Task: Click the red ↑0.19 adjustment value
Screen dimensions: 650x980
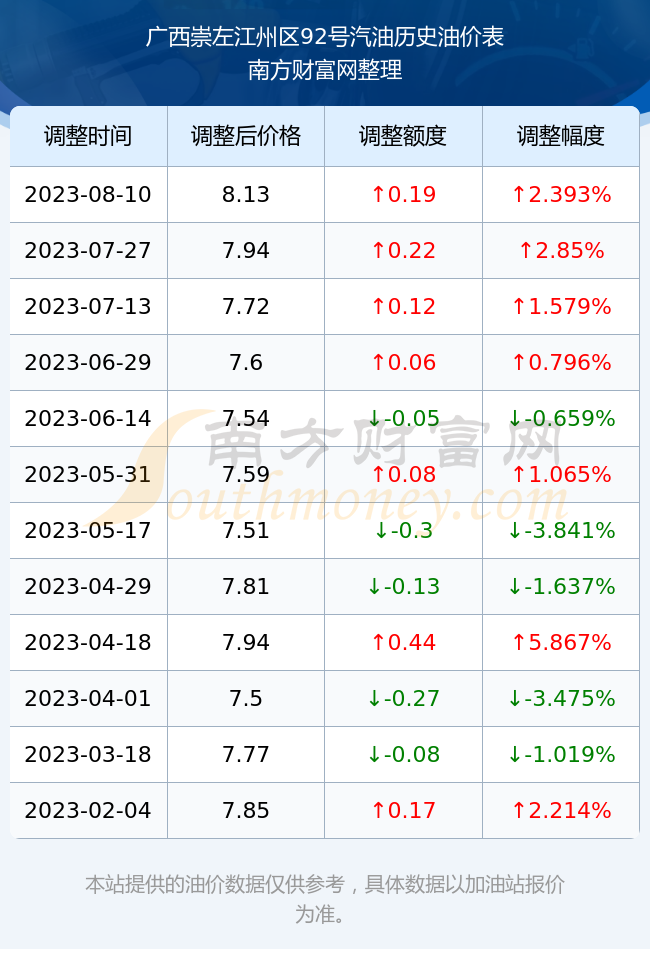Action: pyautogui.click(x=403, y=194)
